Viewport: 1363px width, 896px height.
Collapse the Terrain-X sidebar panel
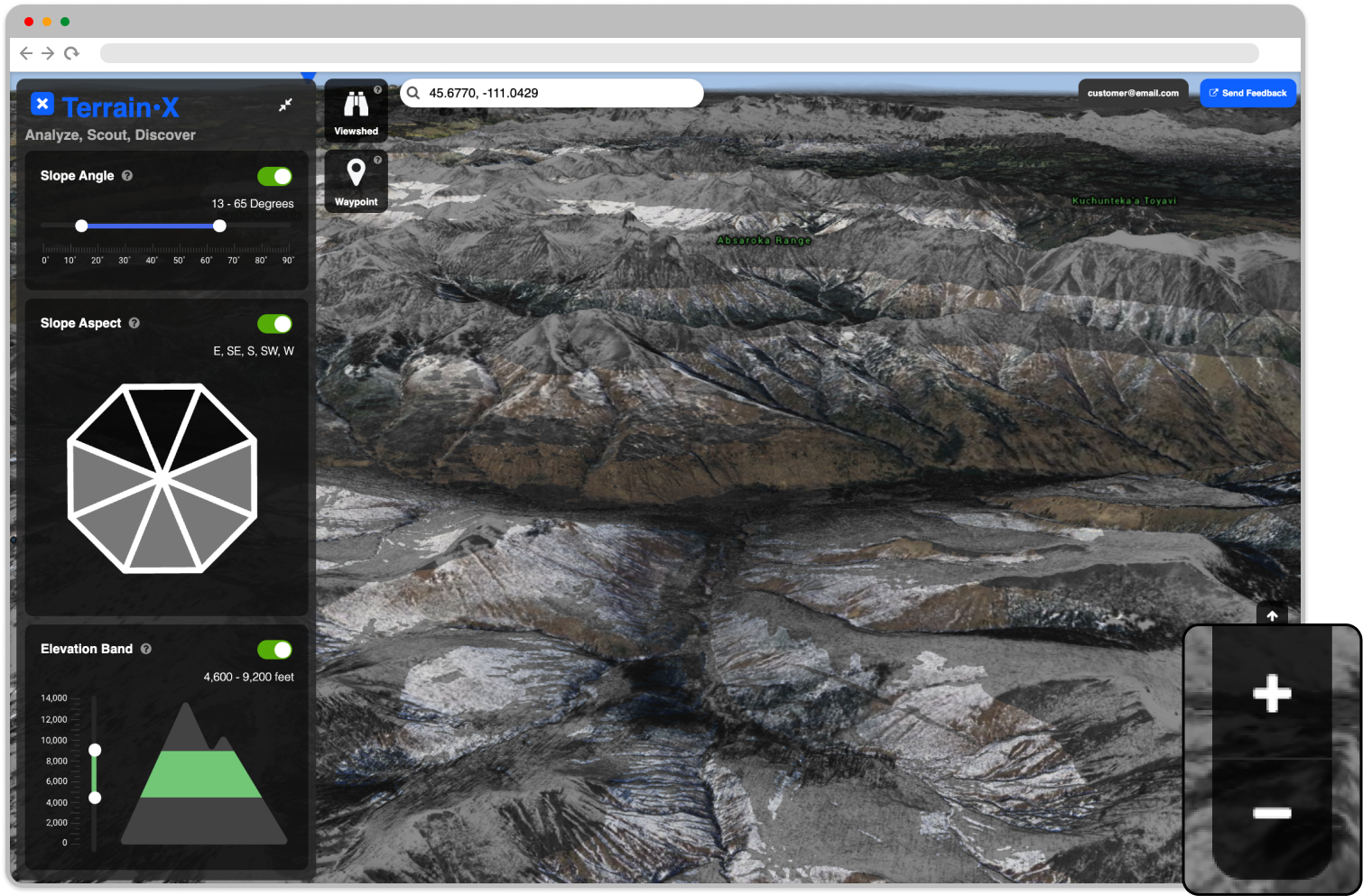tap(285, 105)
